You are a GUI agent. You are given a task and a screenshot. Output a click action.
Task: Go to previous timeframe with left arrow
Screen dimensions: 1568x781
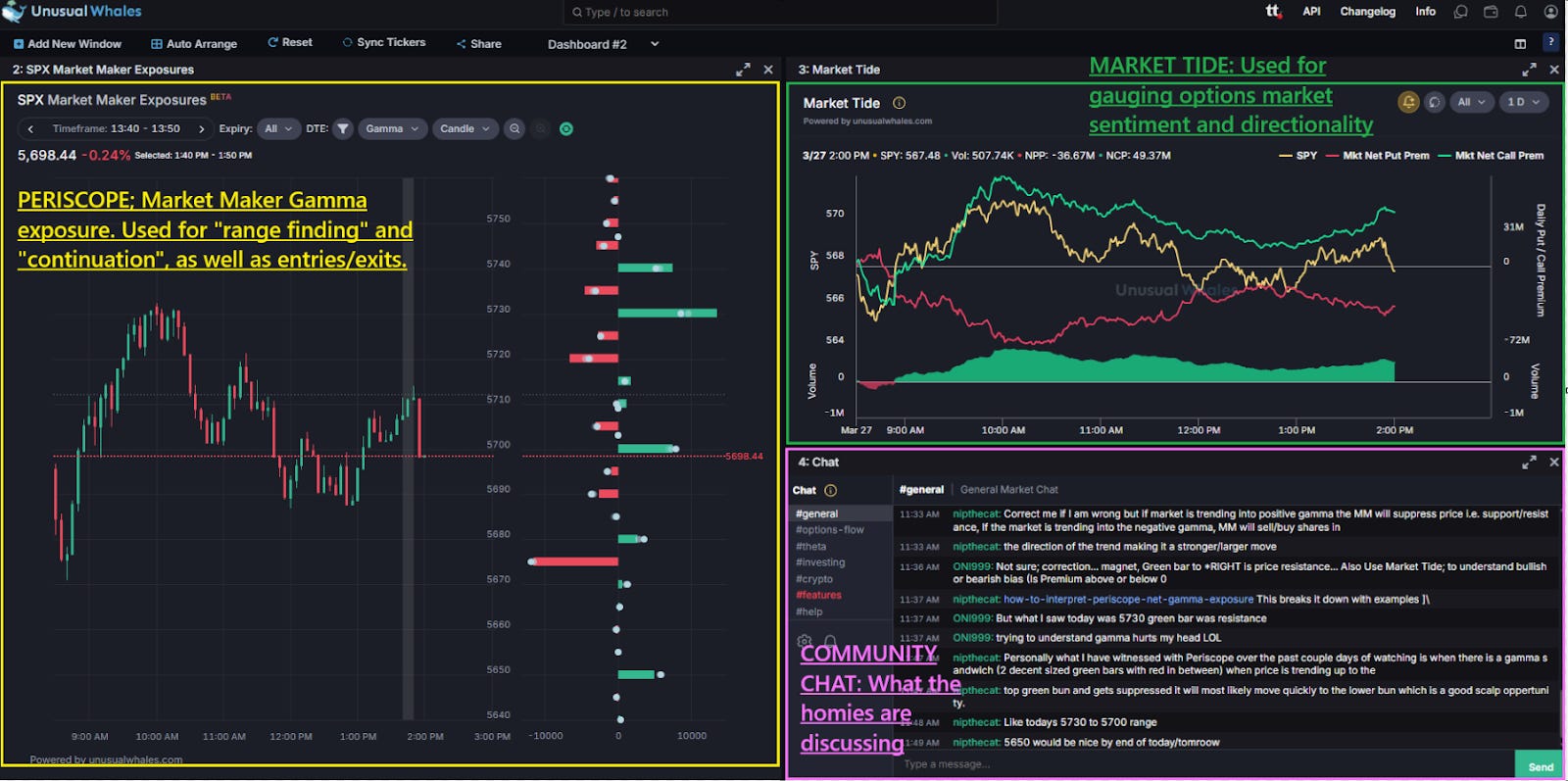point(30,128)
